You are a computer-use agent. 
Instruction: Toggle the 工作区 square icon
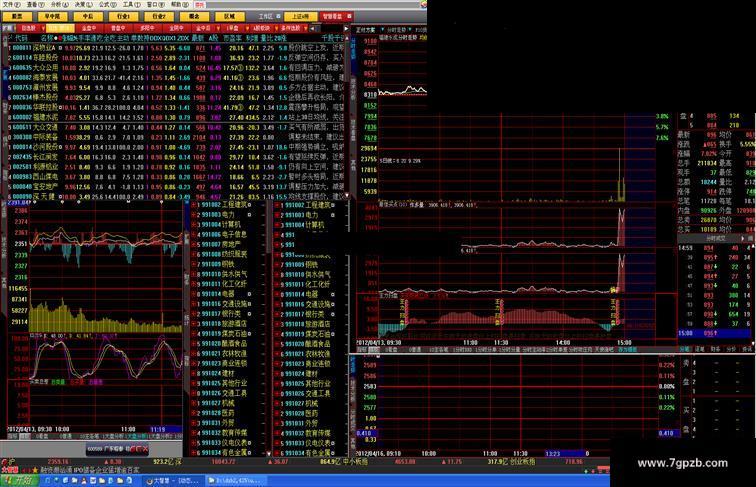click(x=278, y=16)
